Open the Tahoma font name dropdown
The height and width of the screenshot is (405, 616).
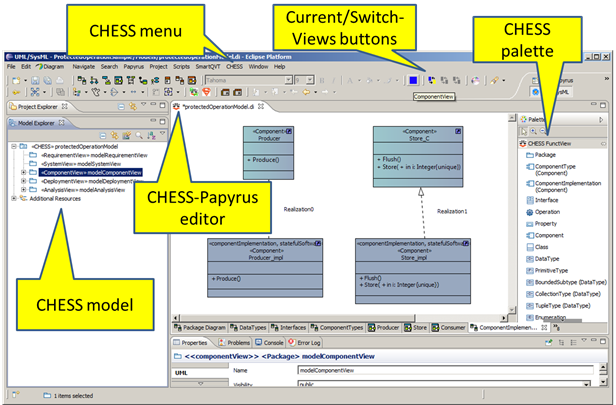click(x=288, y=80)
